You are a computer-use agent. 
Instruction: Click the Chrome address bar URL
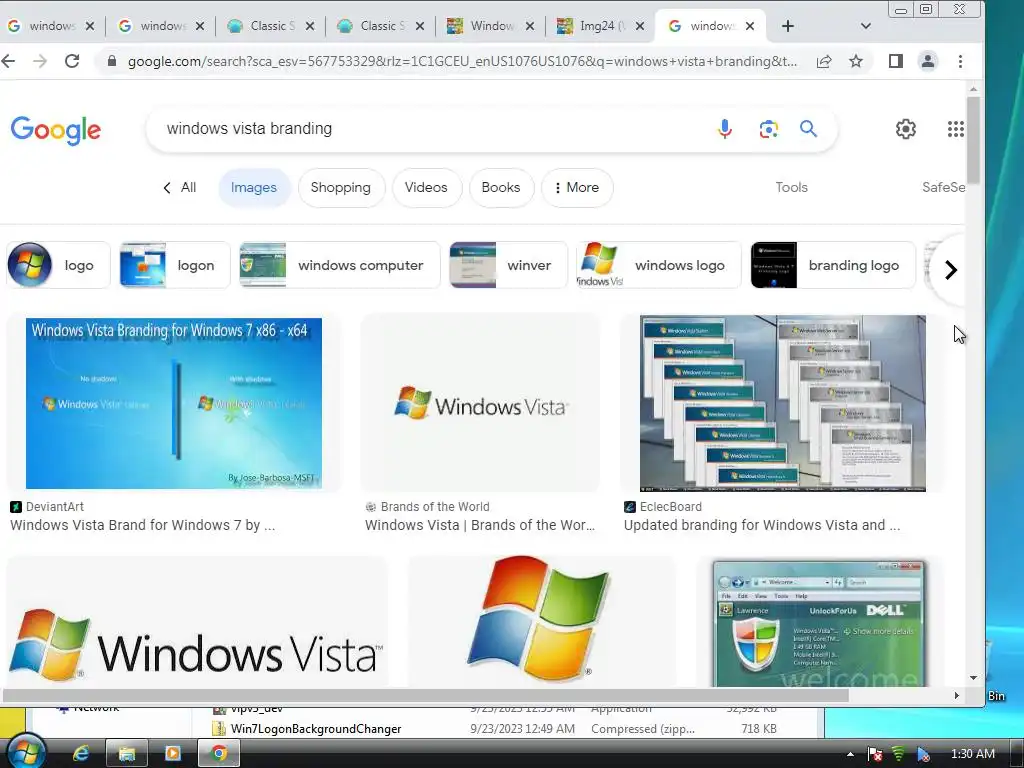tap(462, 61)
